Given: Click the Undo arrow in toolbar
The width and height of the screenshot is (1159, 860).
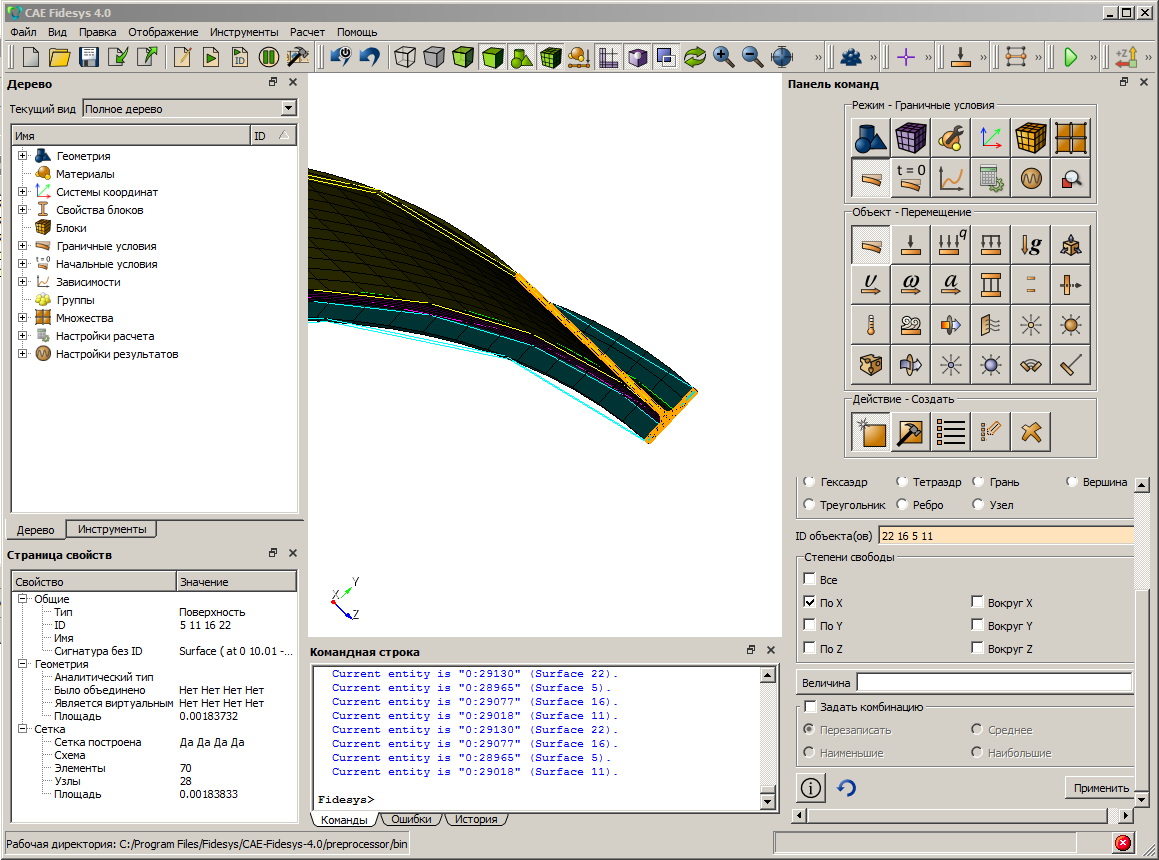Looking at the screenshot, I should tap(370, 57).
